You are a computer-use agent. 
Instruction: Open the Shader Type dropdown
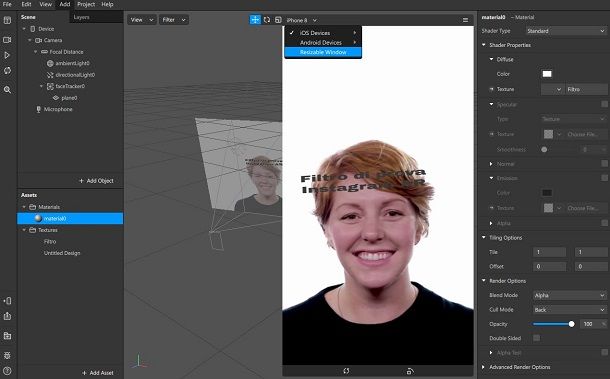[x=566, y=31]
